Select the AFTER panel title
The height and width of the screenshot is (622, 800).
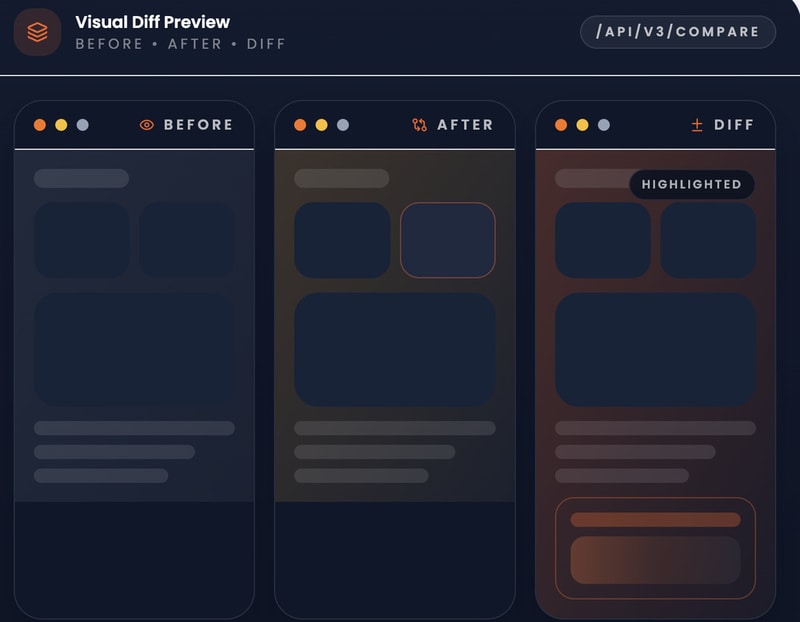(x=465, y=125)
